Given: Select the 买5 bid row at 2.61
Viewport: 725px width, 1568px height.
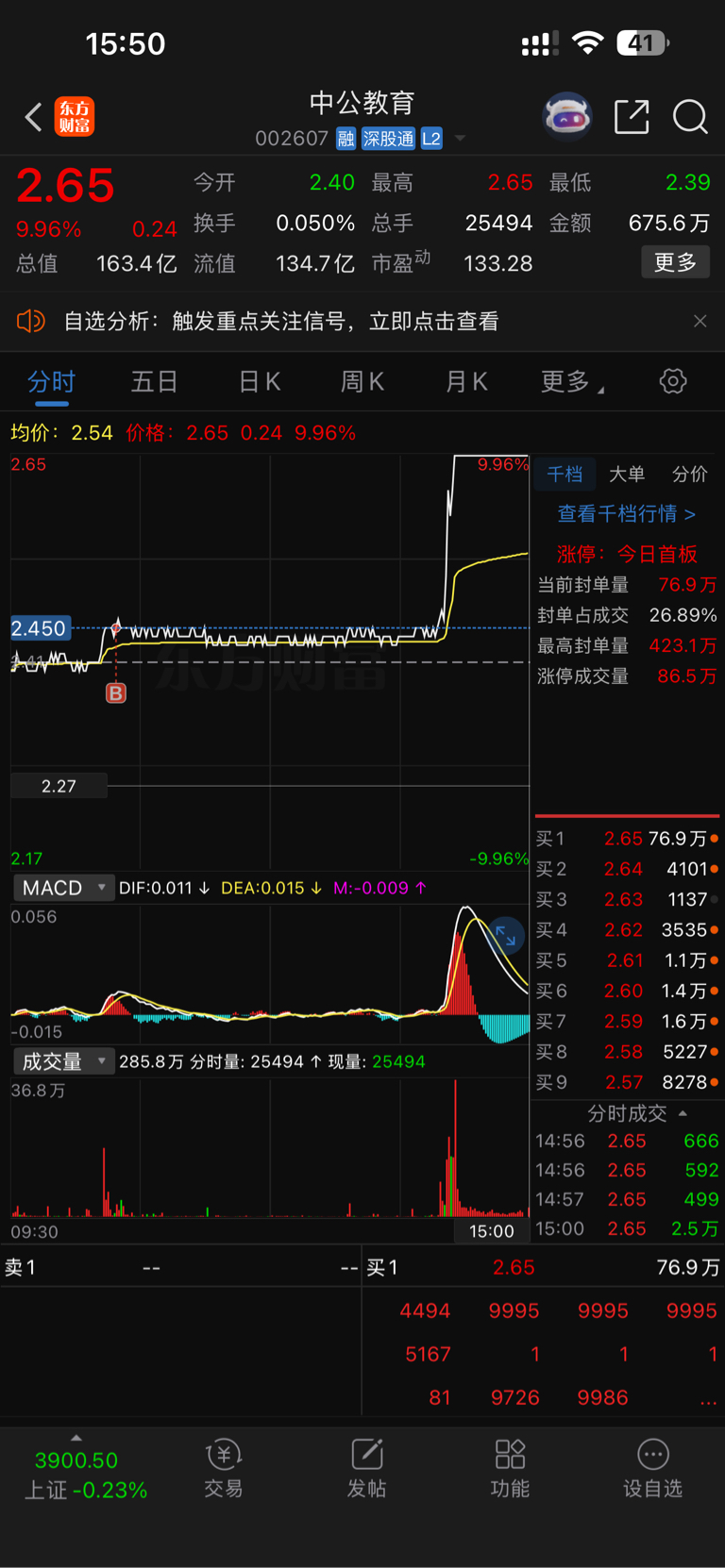Looking at the screenshot, I should pos(627,960).
